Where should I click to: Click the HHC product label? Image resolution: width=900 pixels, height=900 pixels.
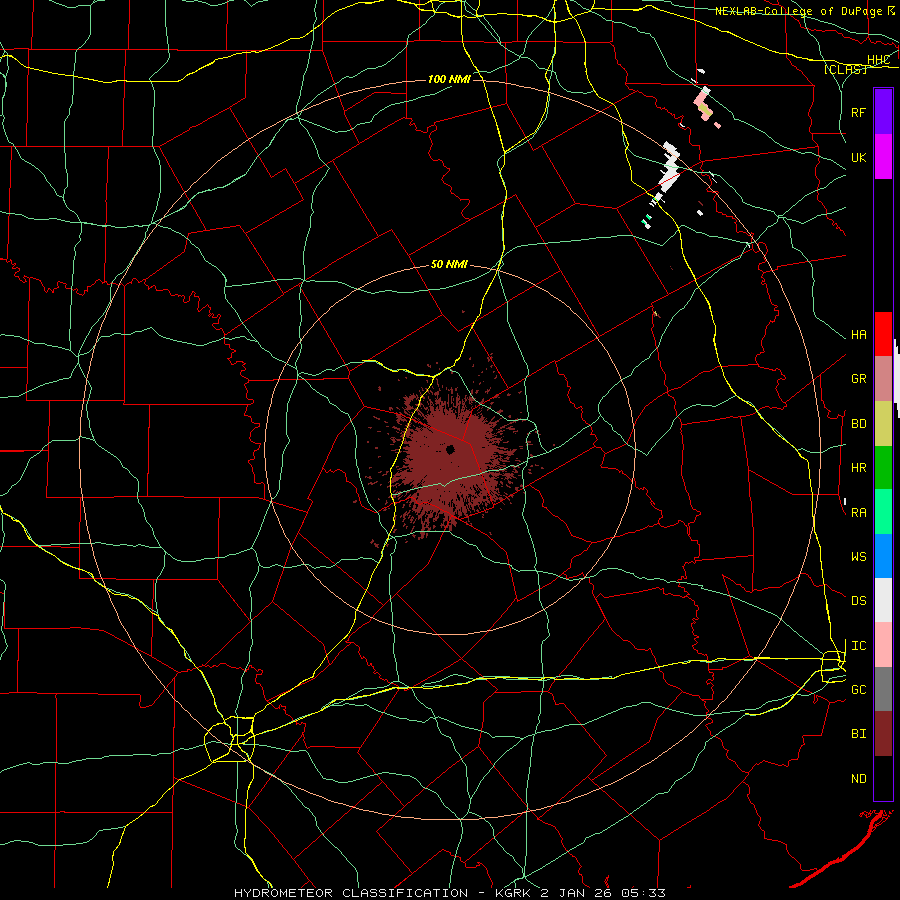(x=878, y=60)
